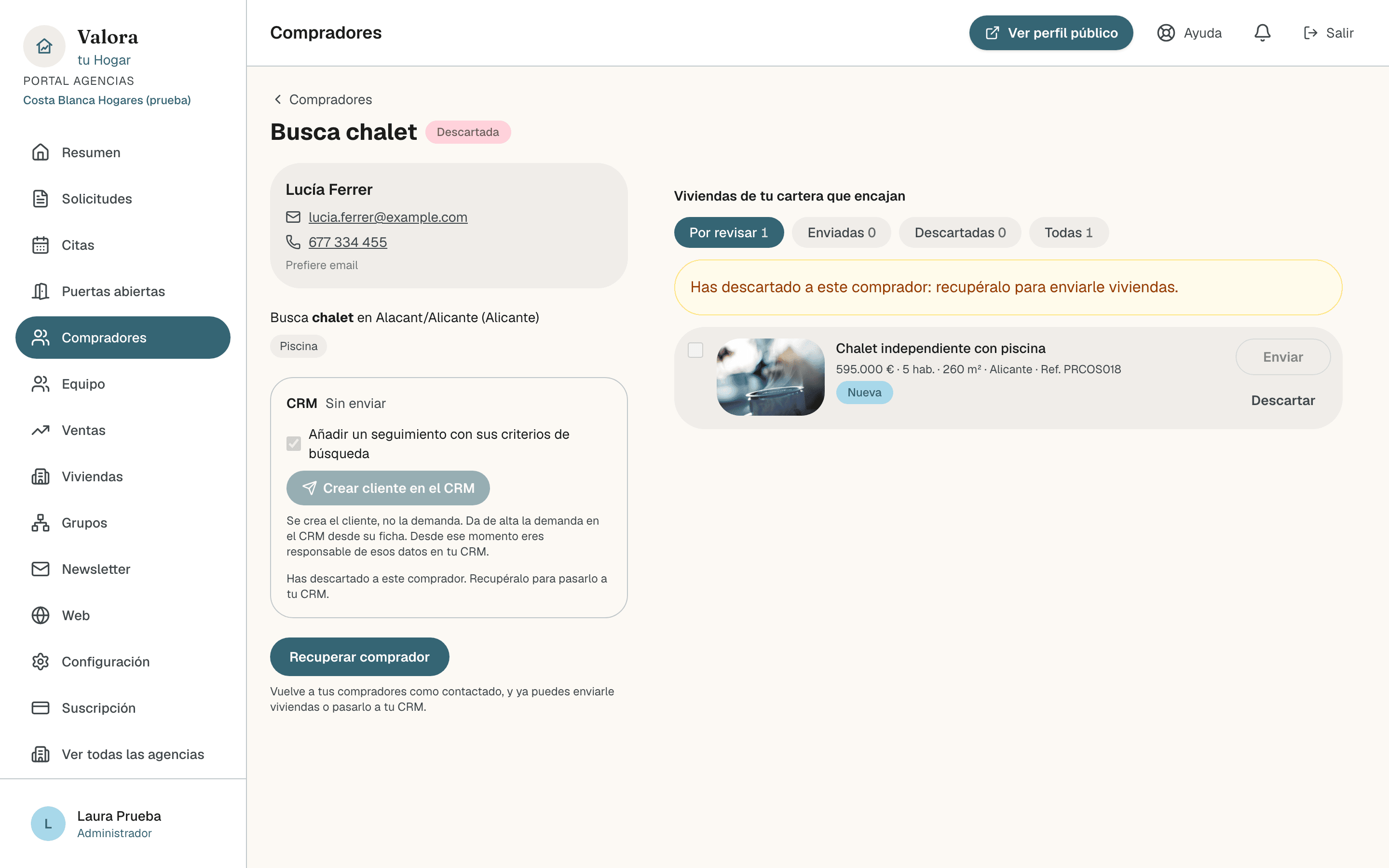
Task: Click the Recuperar comprador button
Action: pyautogui.click(x=359, y=657)
